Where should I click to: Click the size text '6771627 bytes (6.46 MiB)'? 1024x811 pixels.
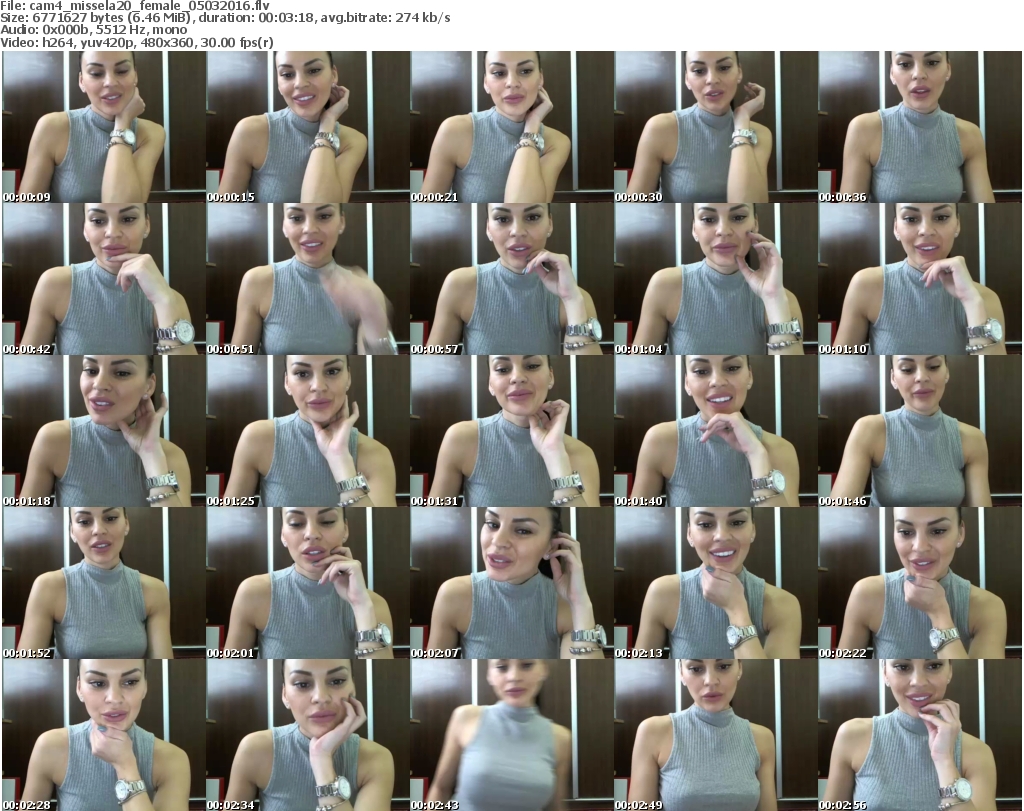pyautogui.click(x=113, y=18)
